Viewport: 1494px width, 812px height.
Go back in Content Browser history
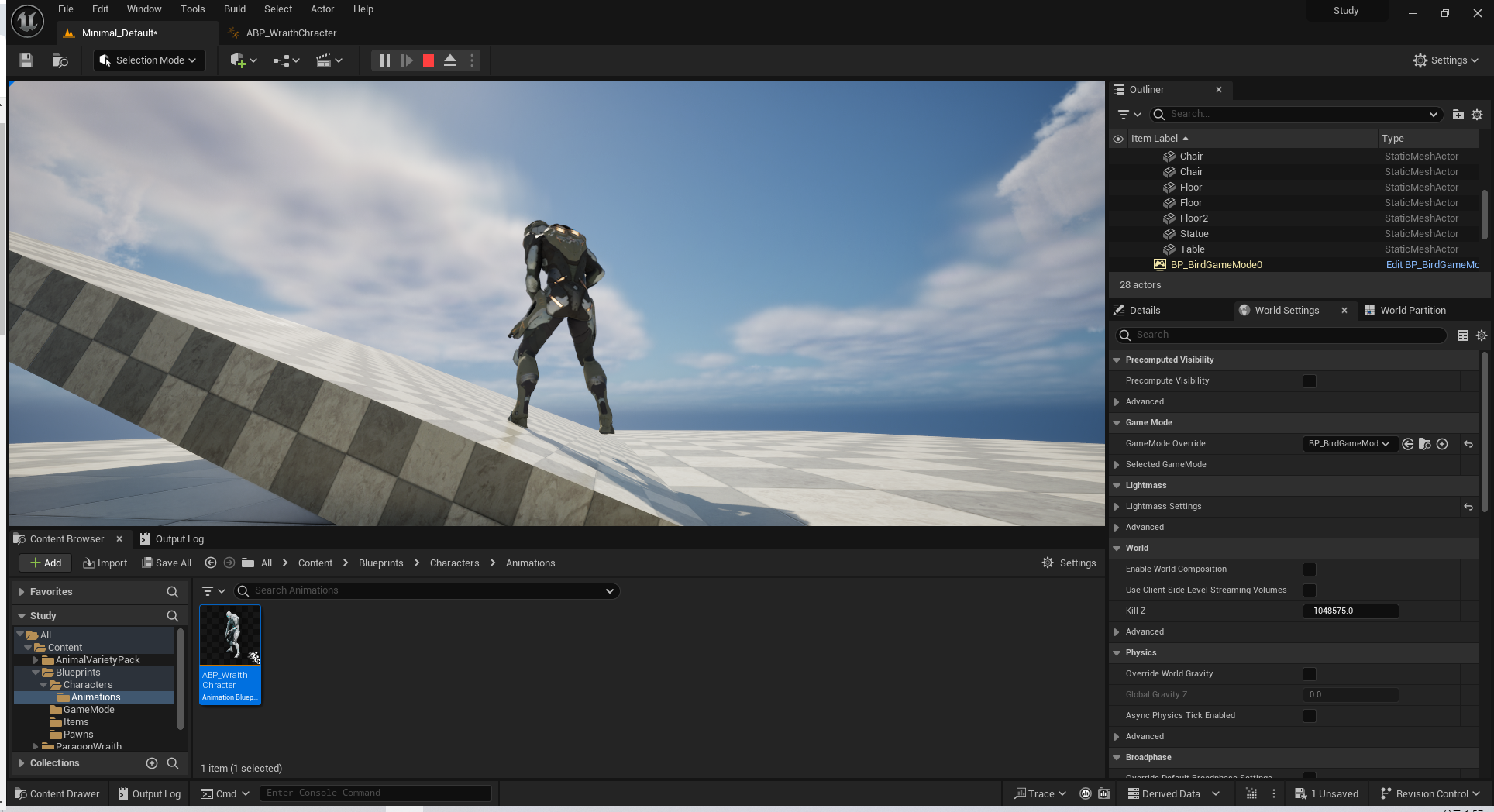(211, 563)
